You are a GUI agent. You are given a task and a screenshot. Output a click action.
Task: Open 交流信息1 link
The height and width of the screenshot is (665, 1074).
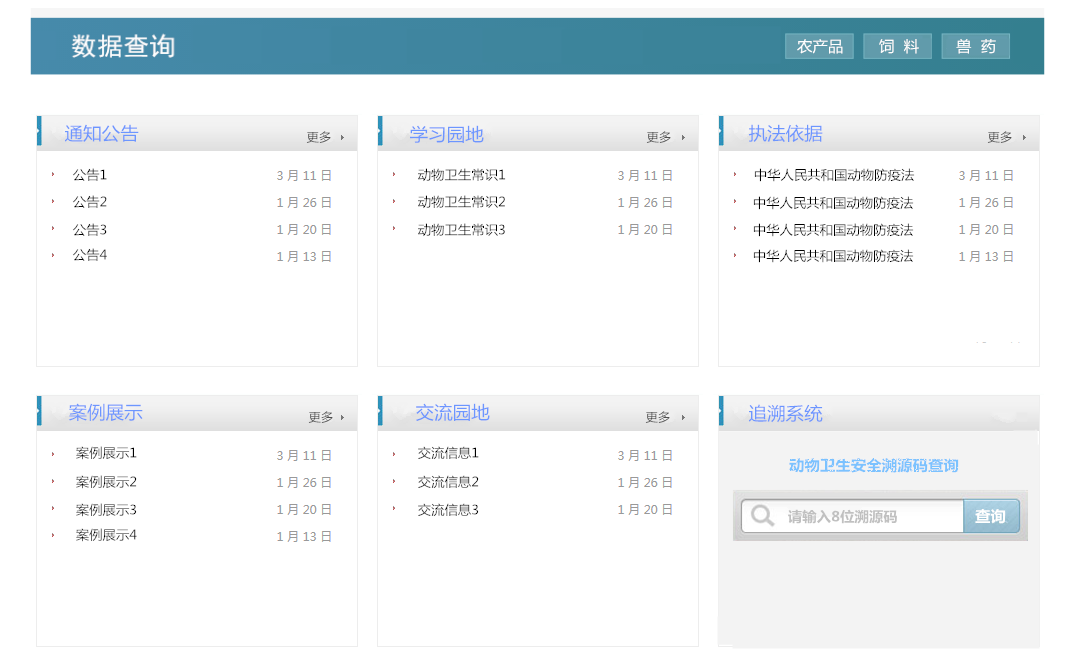(x=448, y=453)
